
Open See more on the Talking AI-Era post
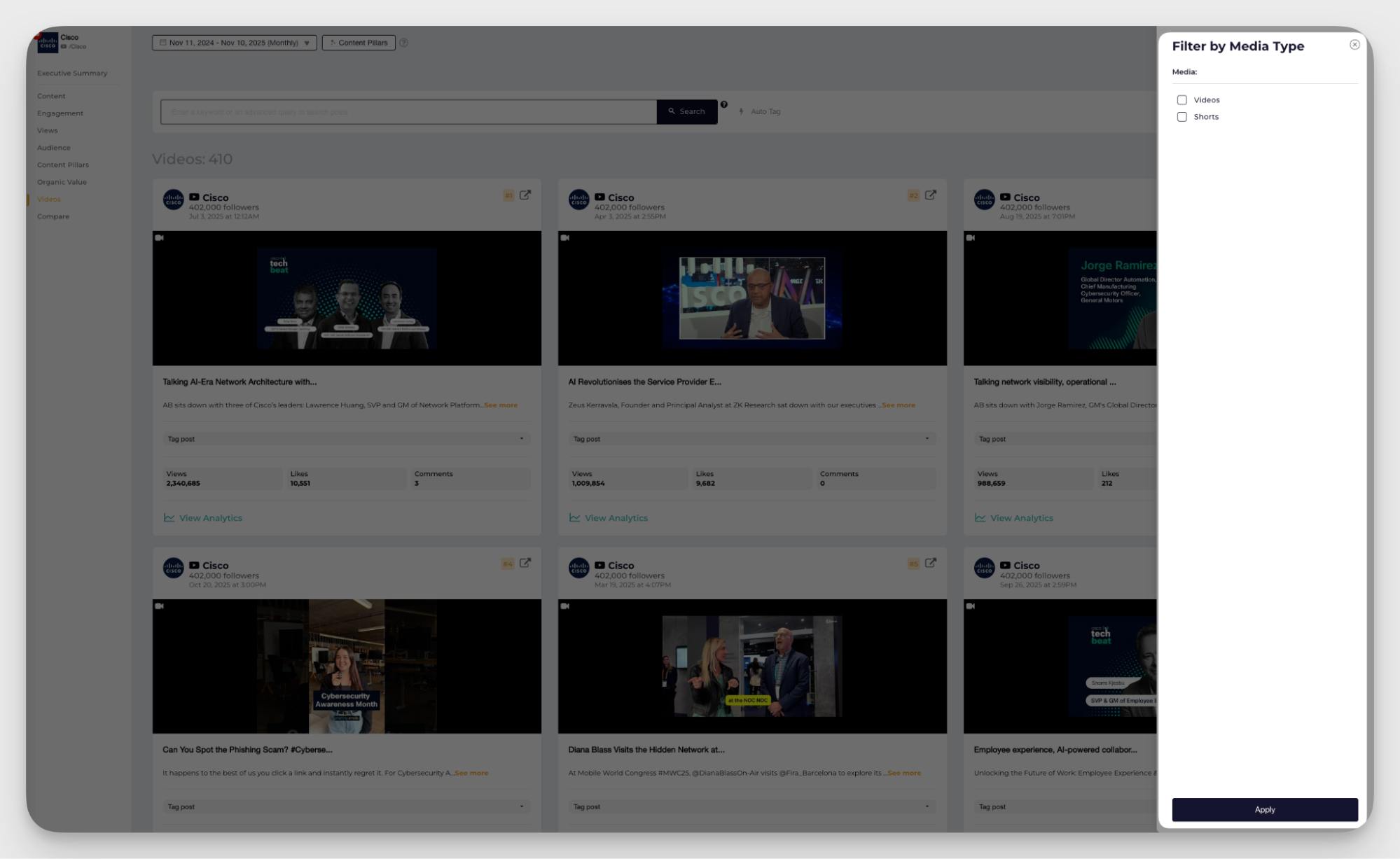click(x=500, y=405)
